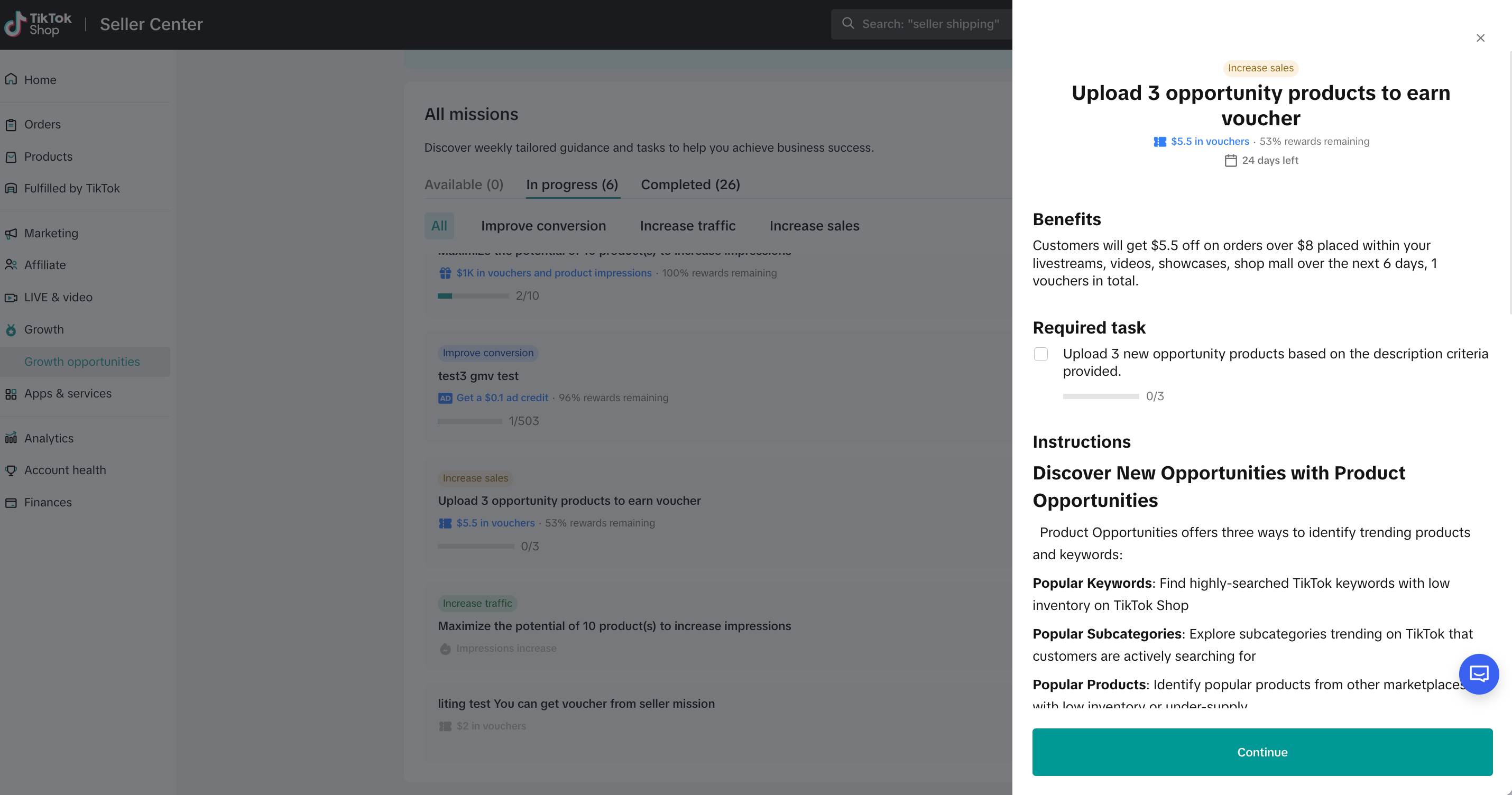1512x795 pixels.
Task: Click the Home icon in sidebar
Action: point(11,79)
